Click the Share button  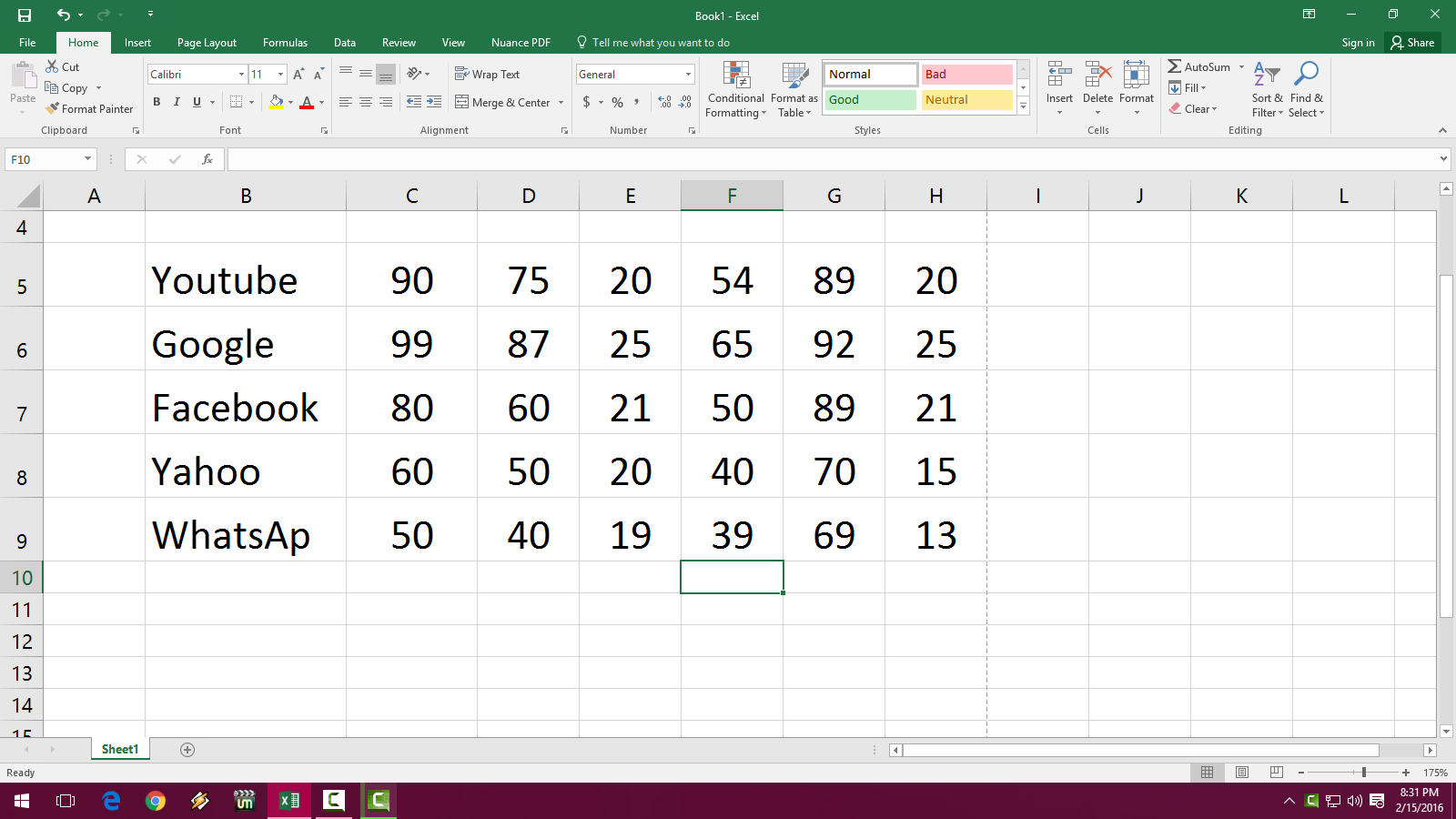click(x=1412, y=43)
